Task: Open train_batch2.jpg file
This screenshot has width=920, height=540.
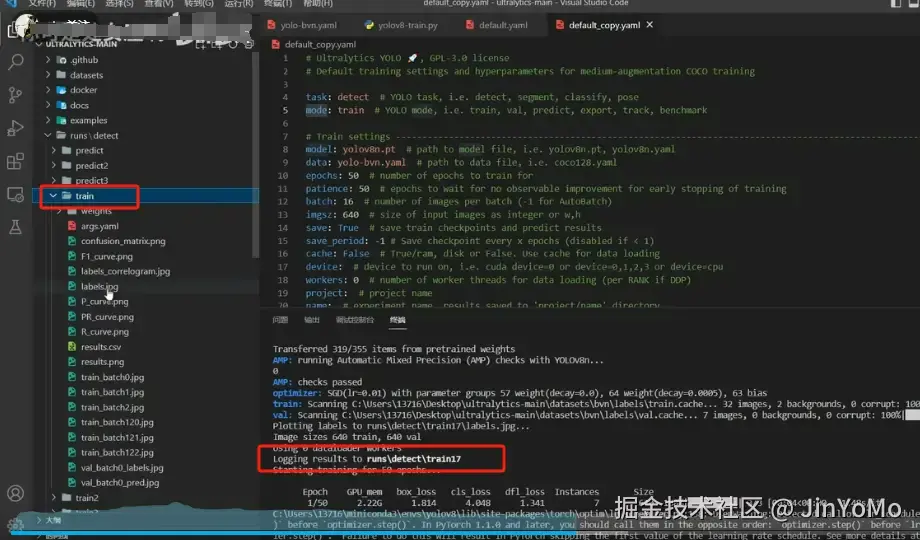Action: click(x=112, y=407)
